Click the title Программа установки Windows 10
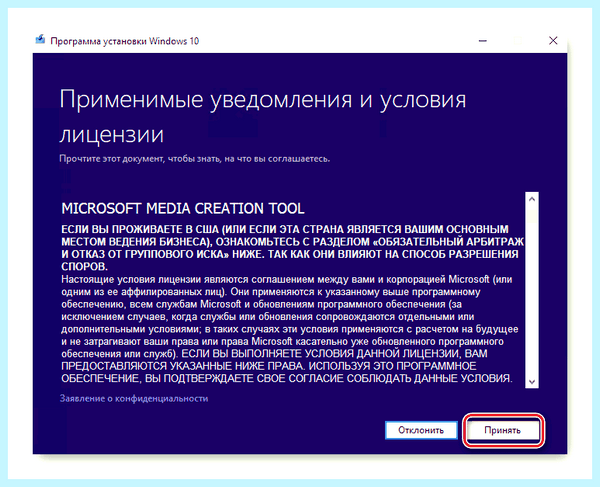600x487 pixels. coord(125,41)
